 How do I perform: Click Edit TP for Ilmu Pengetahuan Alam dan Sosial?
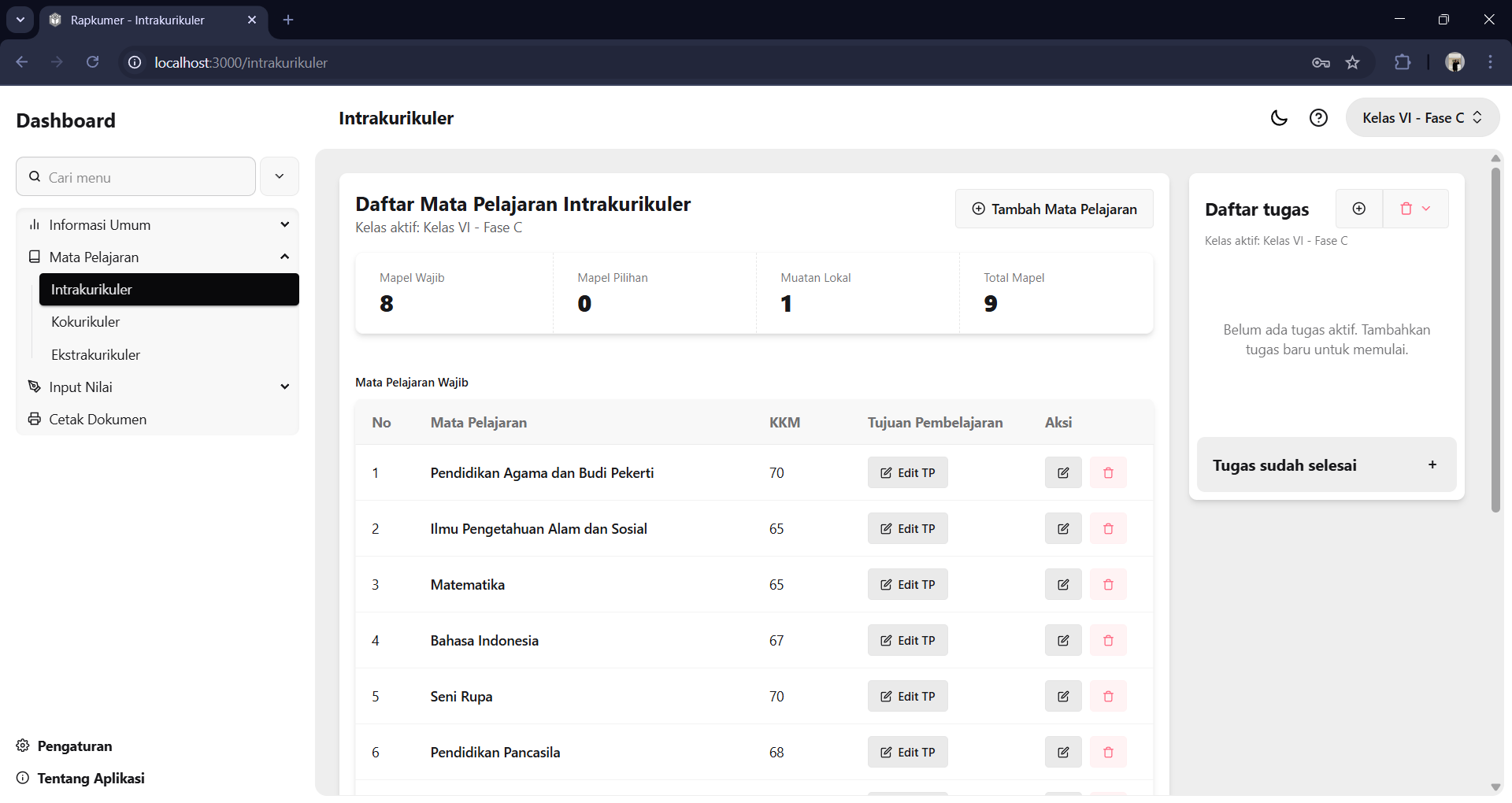[907, 529]
